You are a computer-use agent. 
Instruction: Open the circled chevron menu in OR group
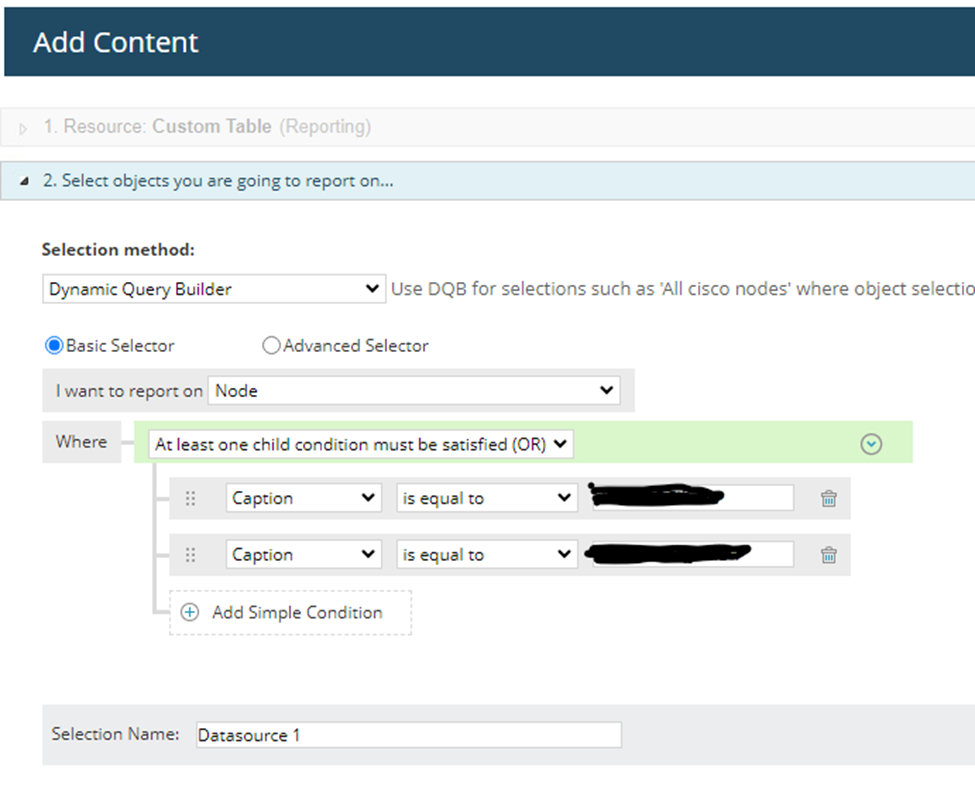pos(871,444)
